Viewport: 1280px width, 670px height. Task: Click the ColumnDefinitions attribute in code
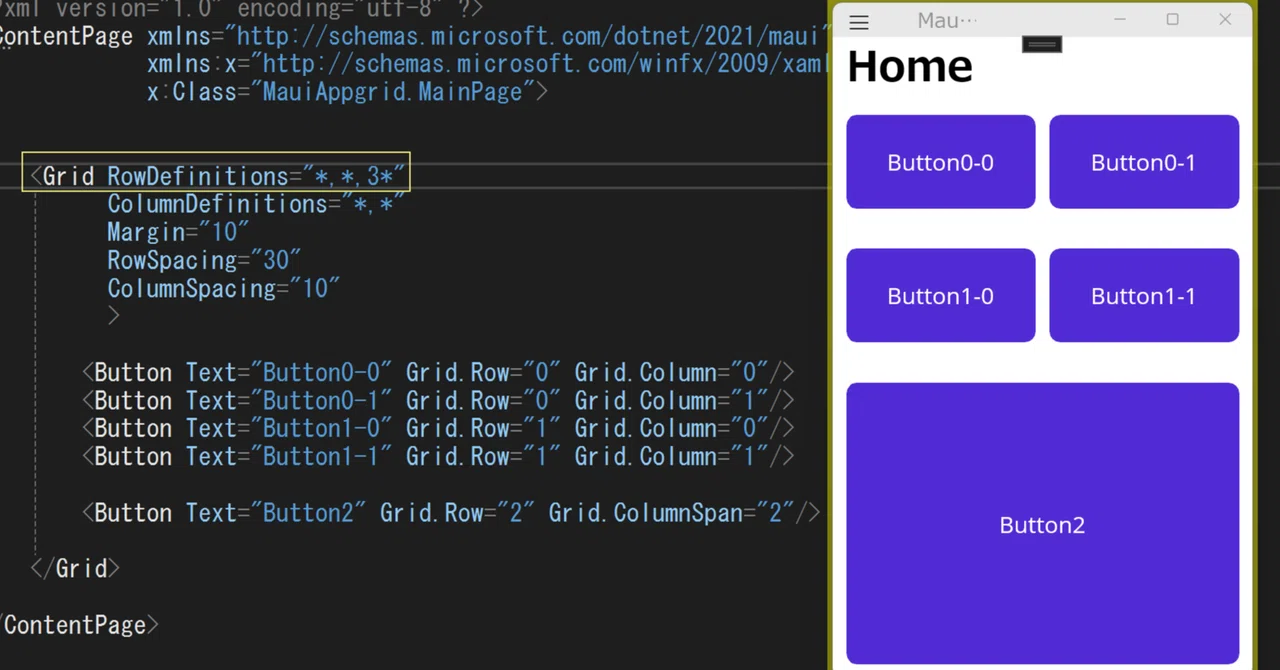click(x=256, y=204)
